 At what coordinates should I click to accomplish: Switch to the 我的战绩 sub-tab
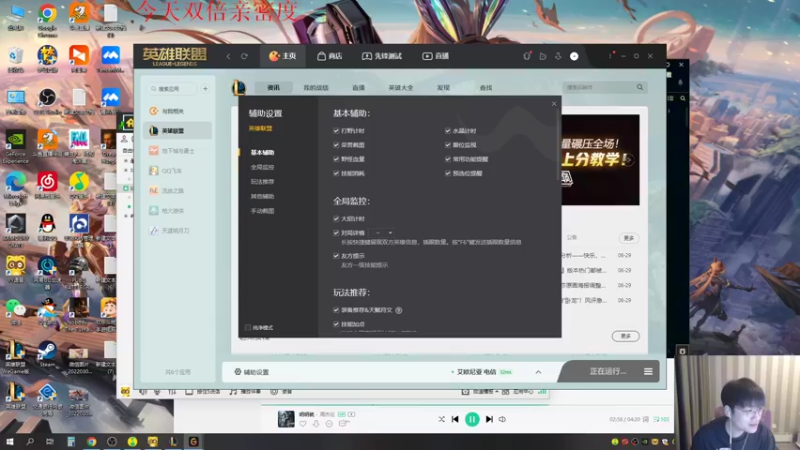[316, 88]
